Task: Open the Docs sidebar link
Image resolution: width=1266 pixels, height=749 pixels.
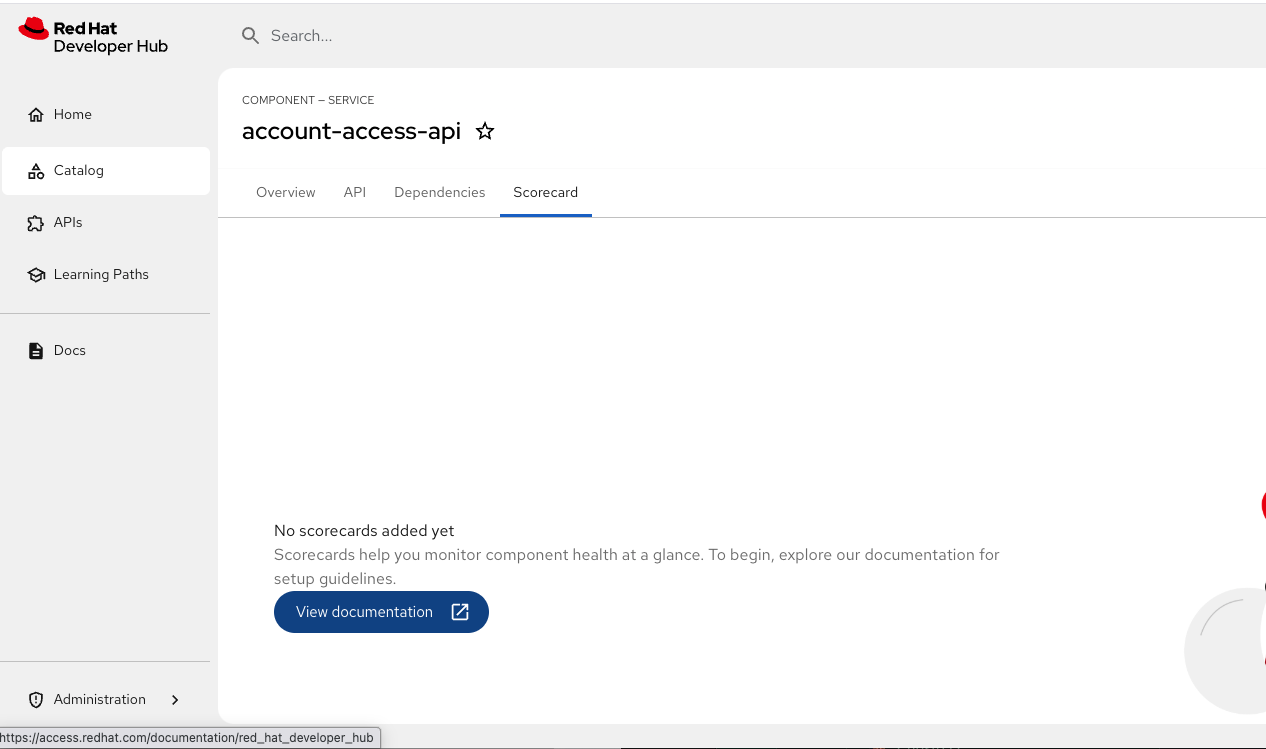Action: pos(70,351)
